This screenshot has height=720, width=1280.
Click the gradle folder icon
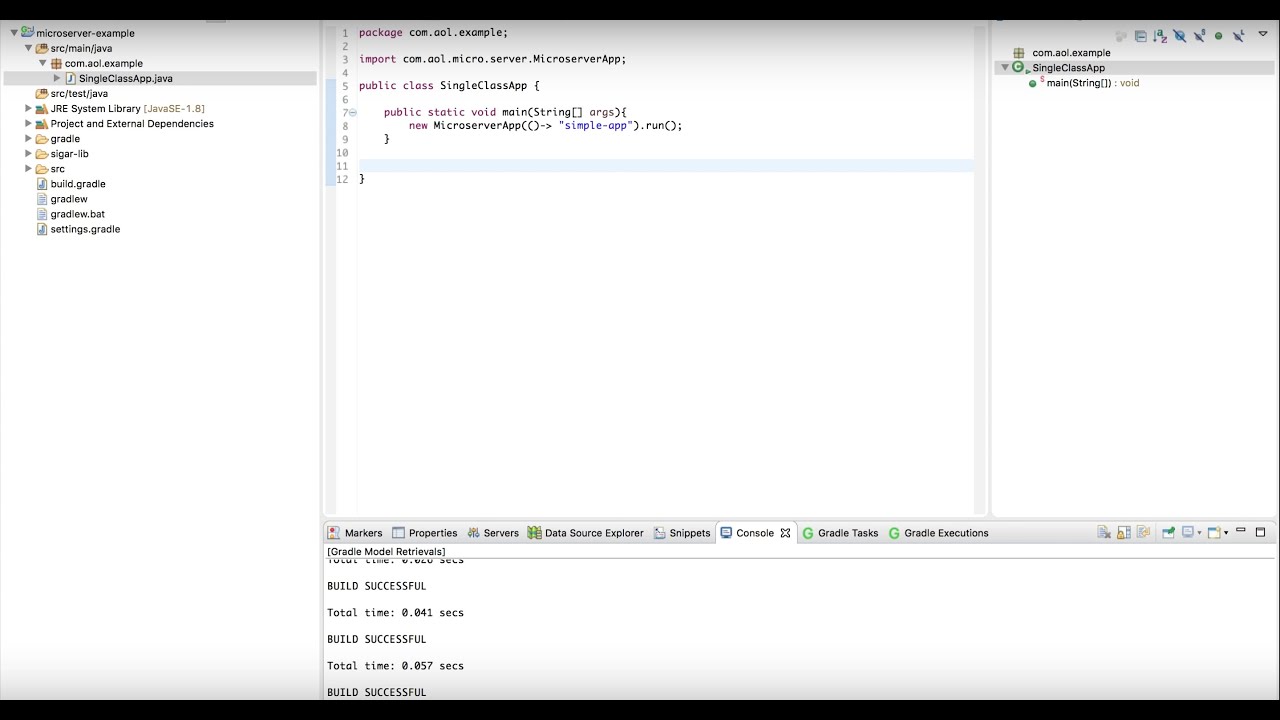point(42,138)
